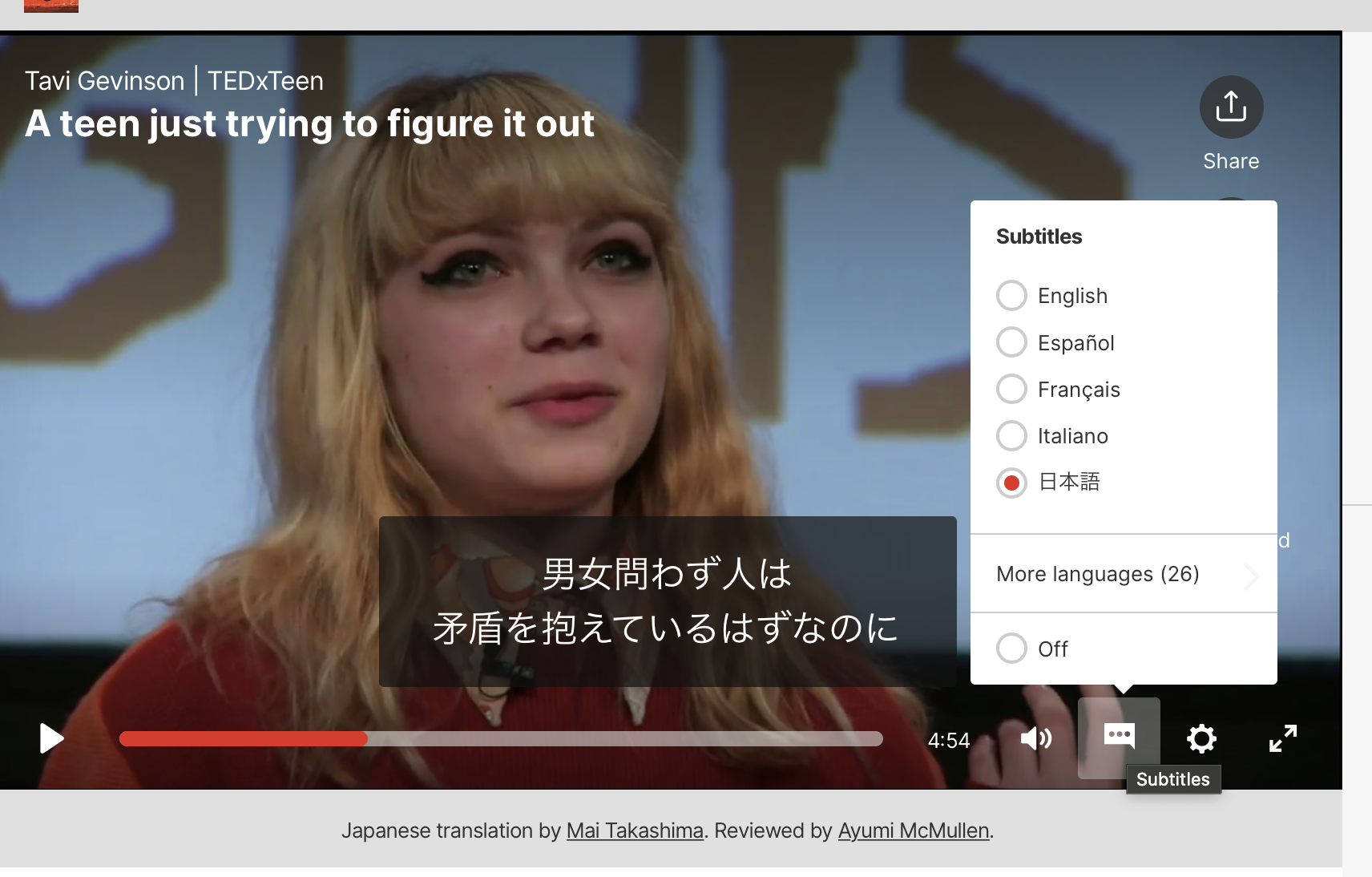This screenshot has width=1372, height=877.
Task: Select Español subtitles option
Action: click(x=1012, y=342)
